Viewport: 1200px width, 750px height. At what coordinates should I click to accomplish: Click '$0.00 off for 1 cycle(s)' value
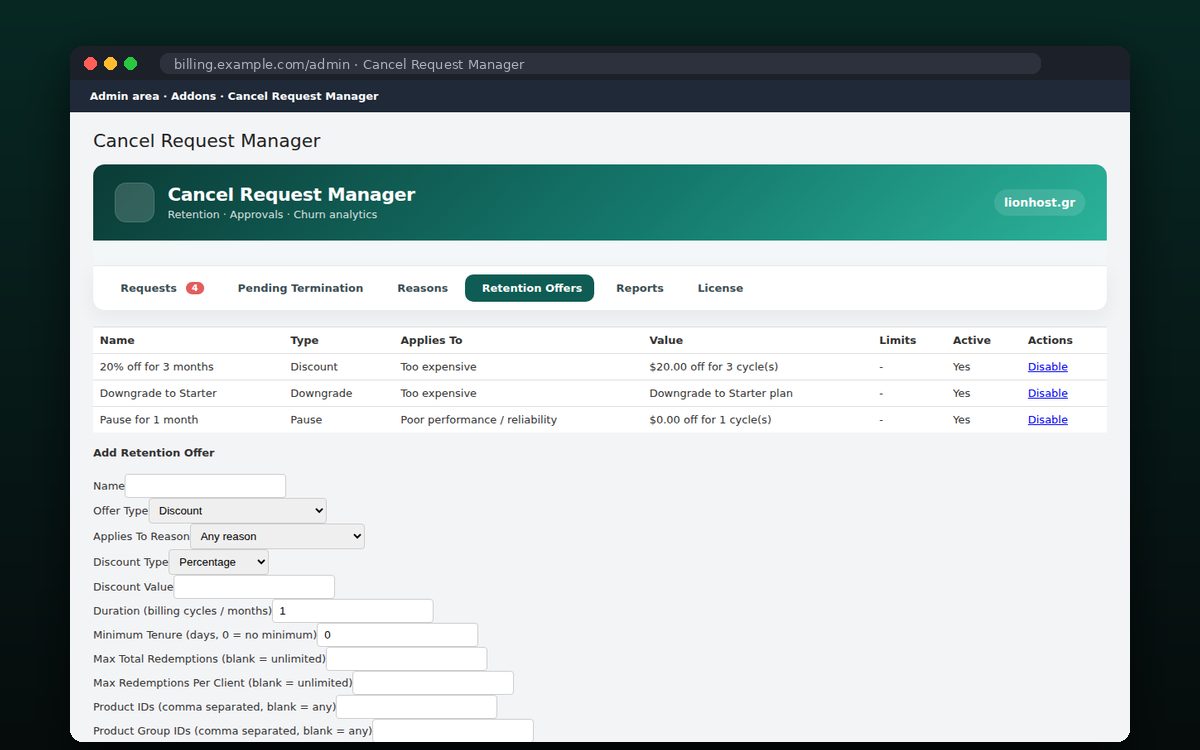710,420
